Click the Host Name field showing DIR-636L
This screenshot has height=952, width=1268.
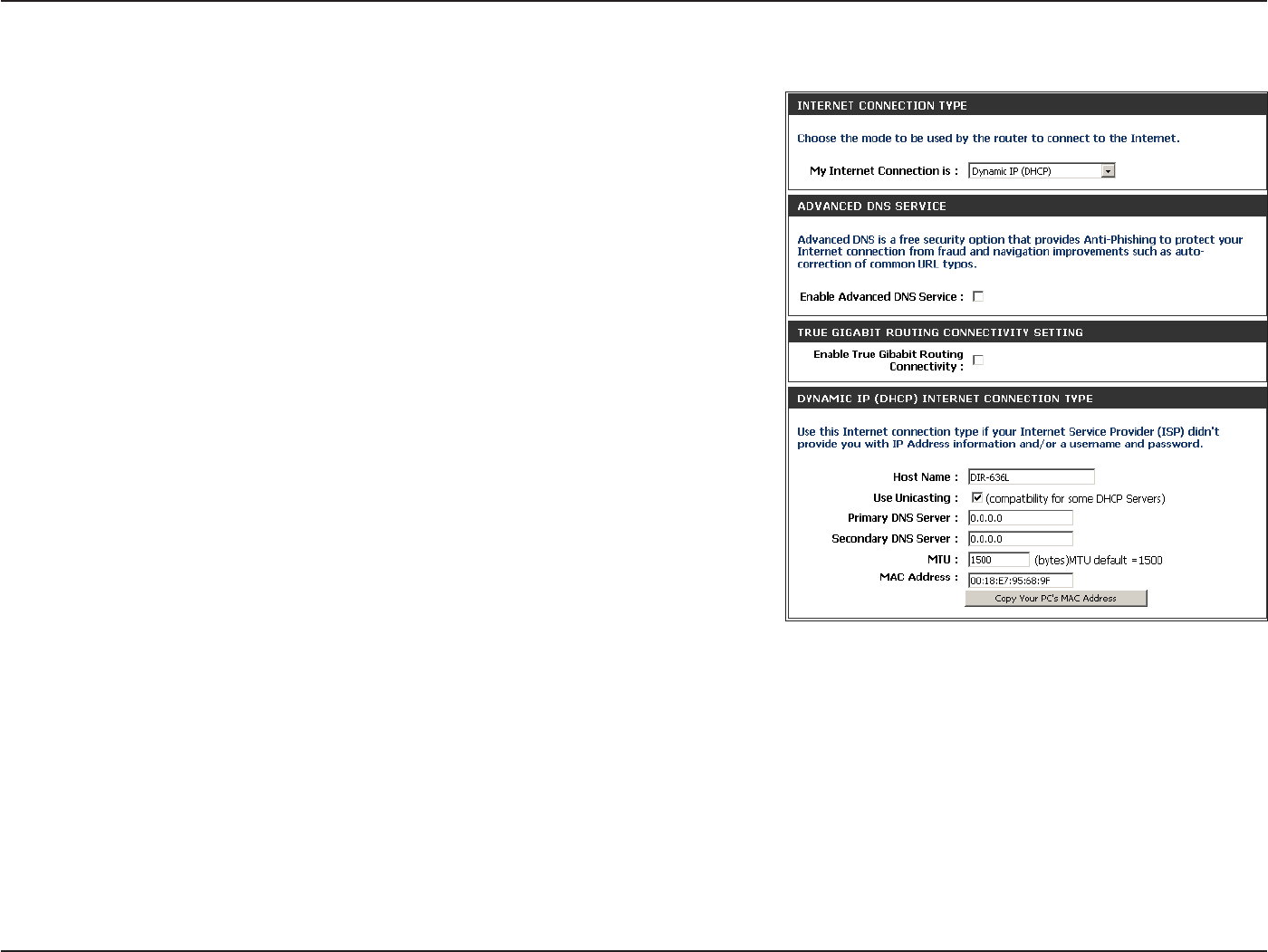(x=1032, y=476)
